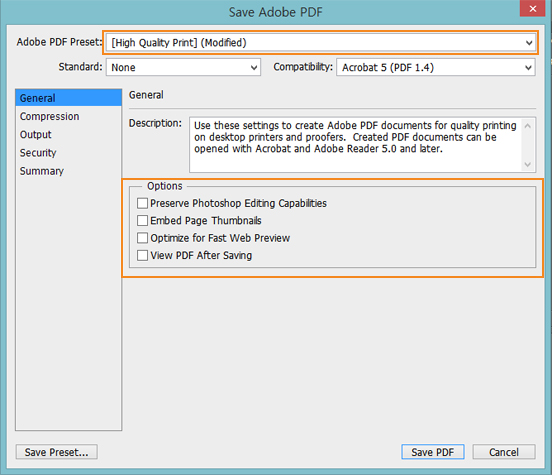The image size is (552, 475).
Task: Close the Save Adobe PDF dialog
Action: pyautogui.click(x=533, y=8)
